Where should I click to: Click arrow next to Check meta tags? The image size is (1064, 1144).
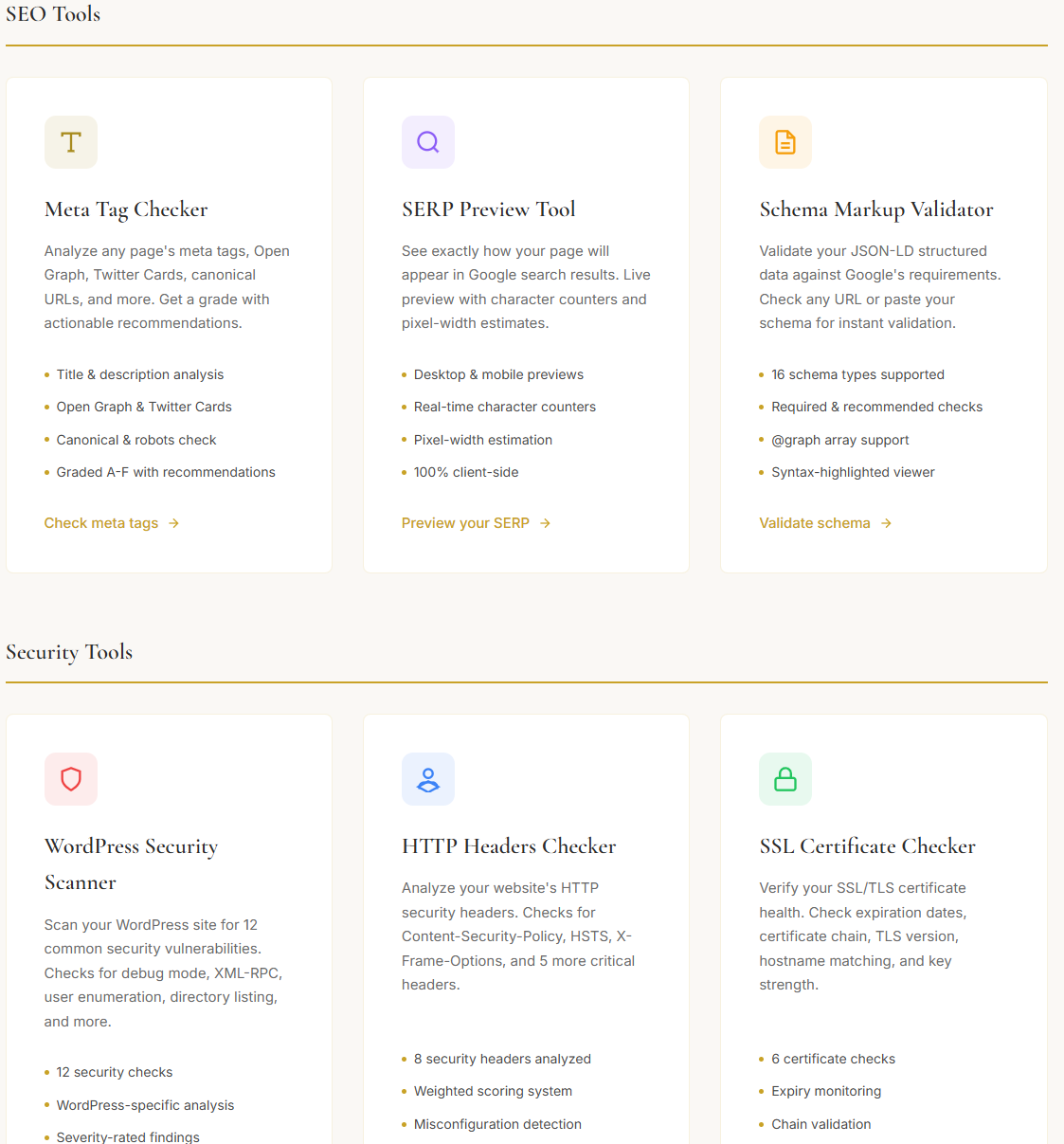click(173, 523)
